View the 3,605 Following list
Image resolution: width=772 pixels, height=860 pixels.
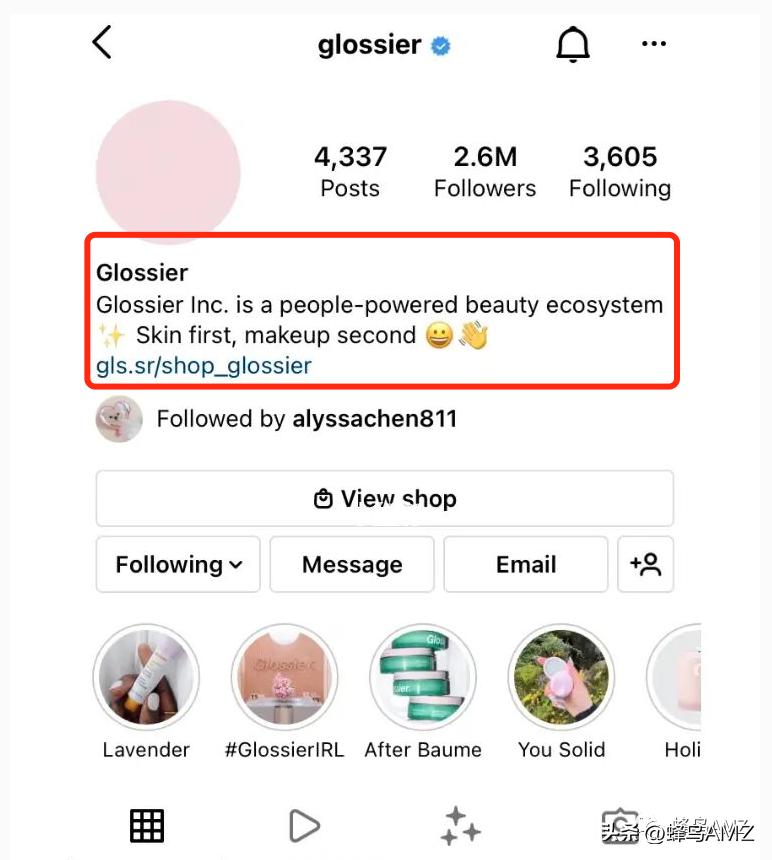[x=620, y=171]
